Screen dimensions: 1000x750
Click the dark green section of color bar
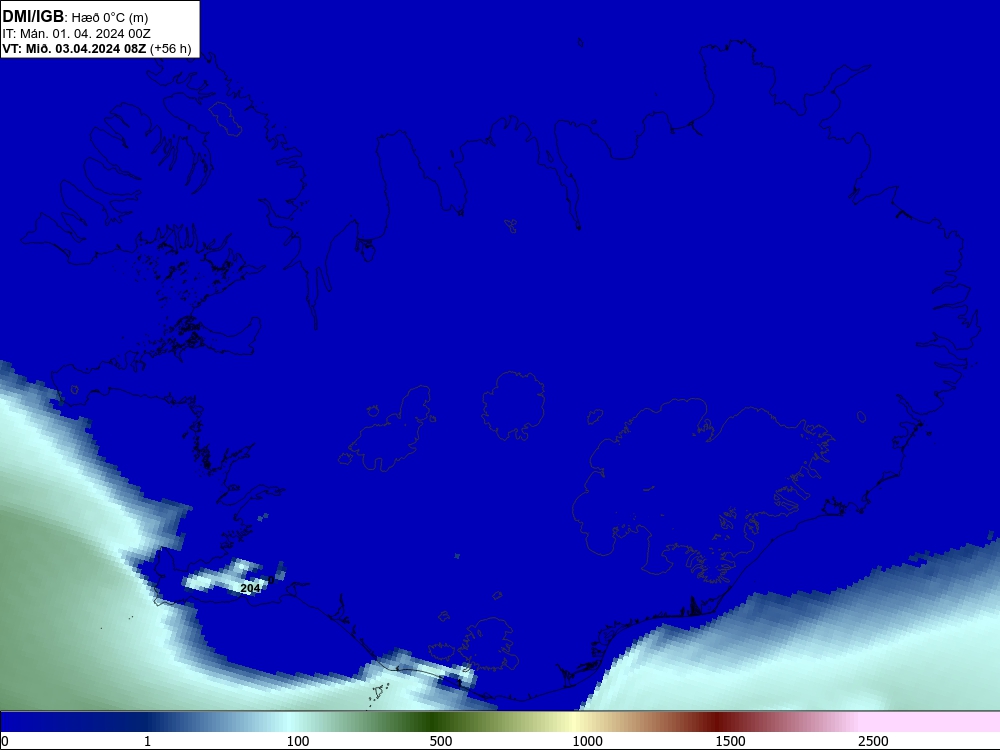(x=434, y=722)
